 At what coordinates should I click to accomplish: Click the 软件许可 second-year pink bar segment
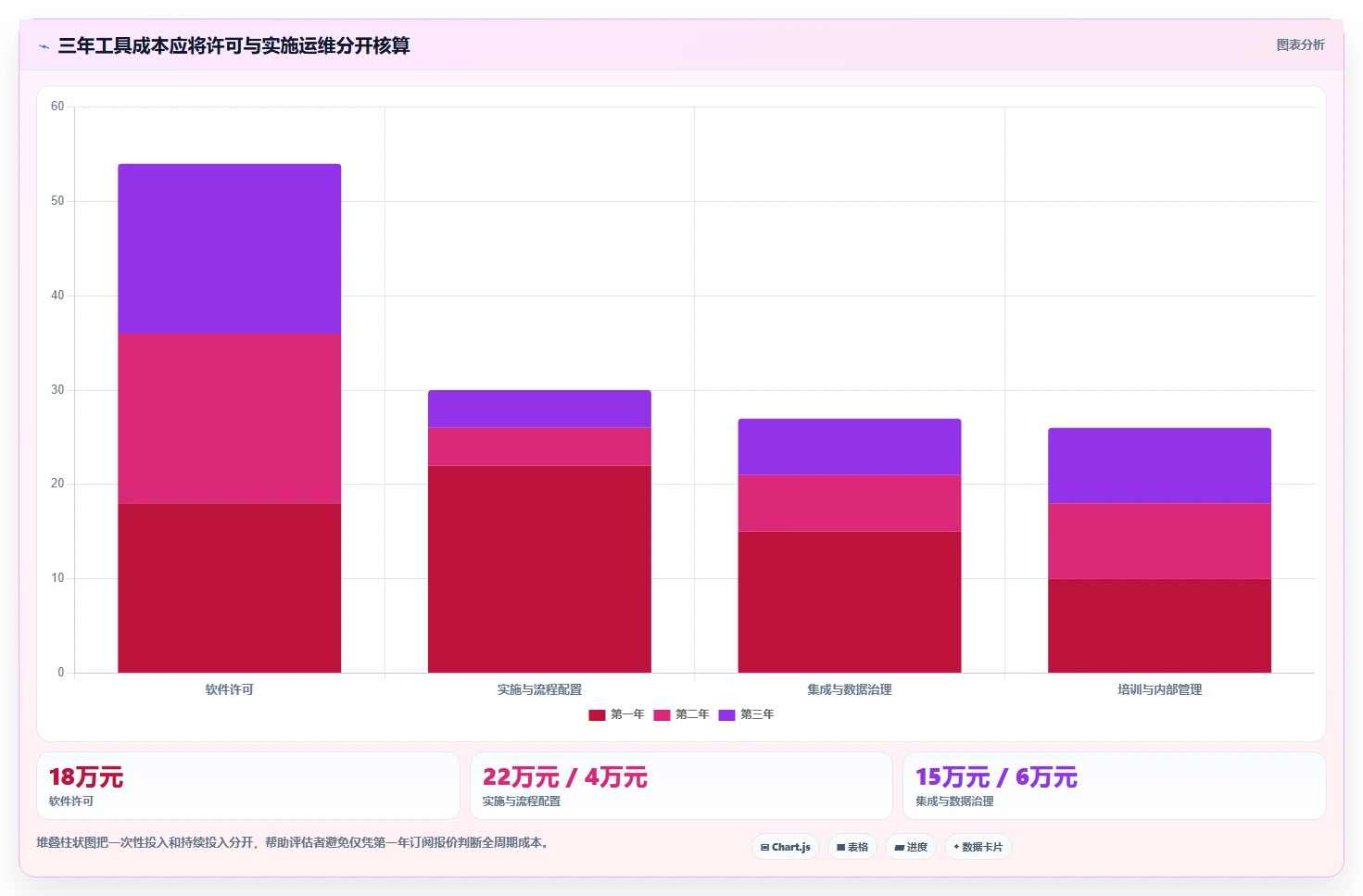229,418
